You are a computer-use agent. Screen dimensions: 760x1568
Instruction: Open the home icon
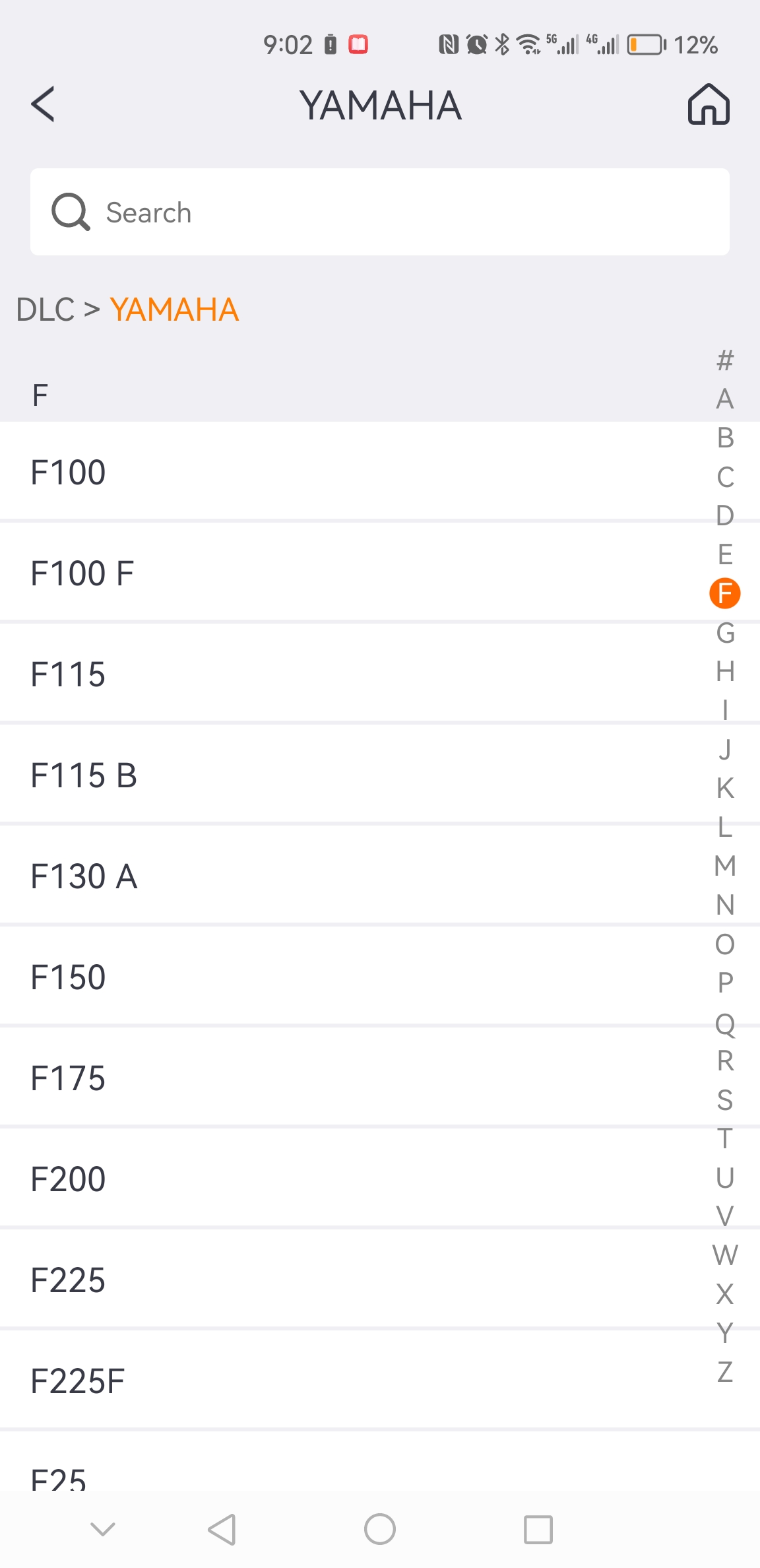pos(709,104)
